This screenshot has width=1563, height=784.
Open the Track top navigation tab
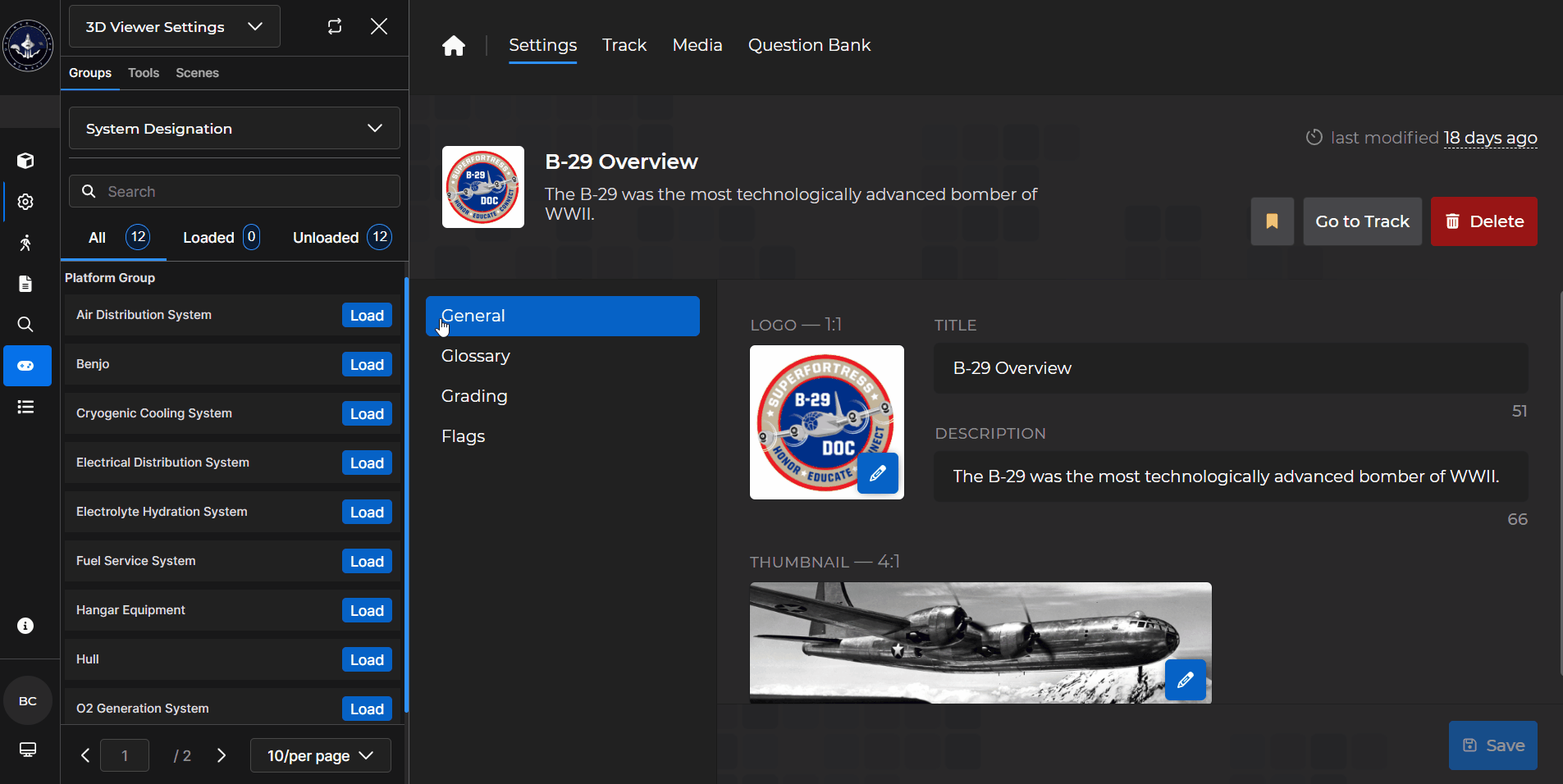tap(624, 45)
